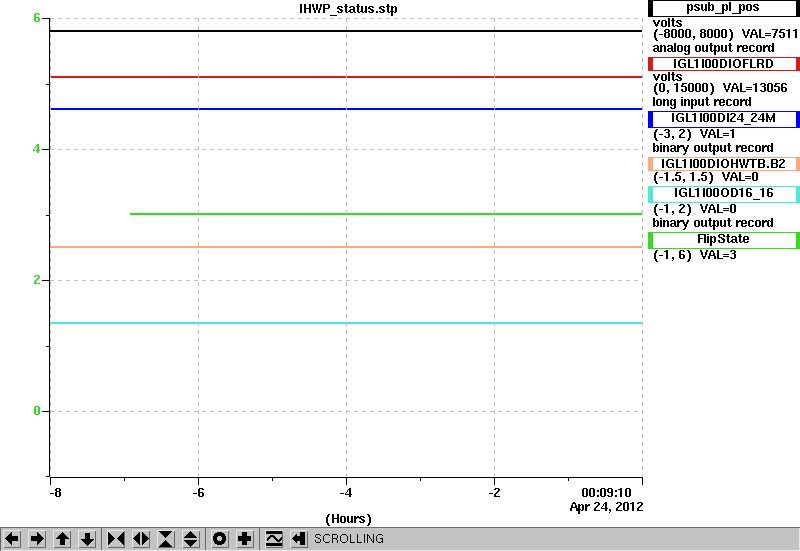Screen dimensions: 800x551
Task: Select the FlipState curve in legend
Action: pyautogui.click(x=723, y=240)
